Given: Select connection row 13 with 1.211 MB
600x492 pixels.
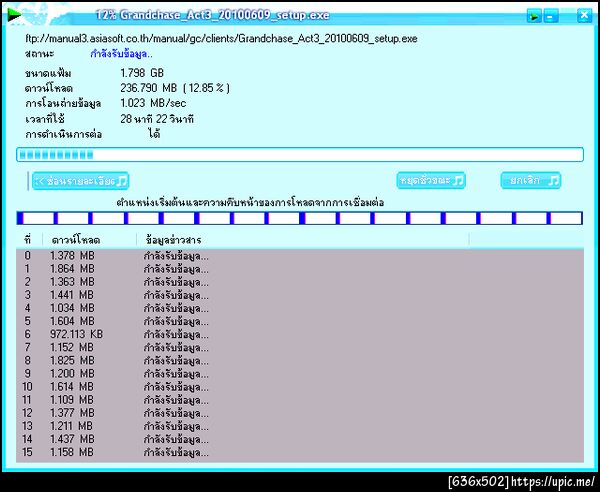Looking at the screenshot, I should click(300, 426).
